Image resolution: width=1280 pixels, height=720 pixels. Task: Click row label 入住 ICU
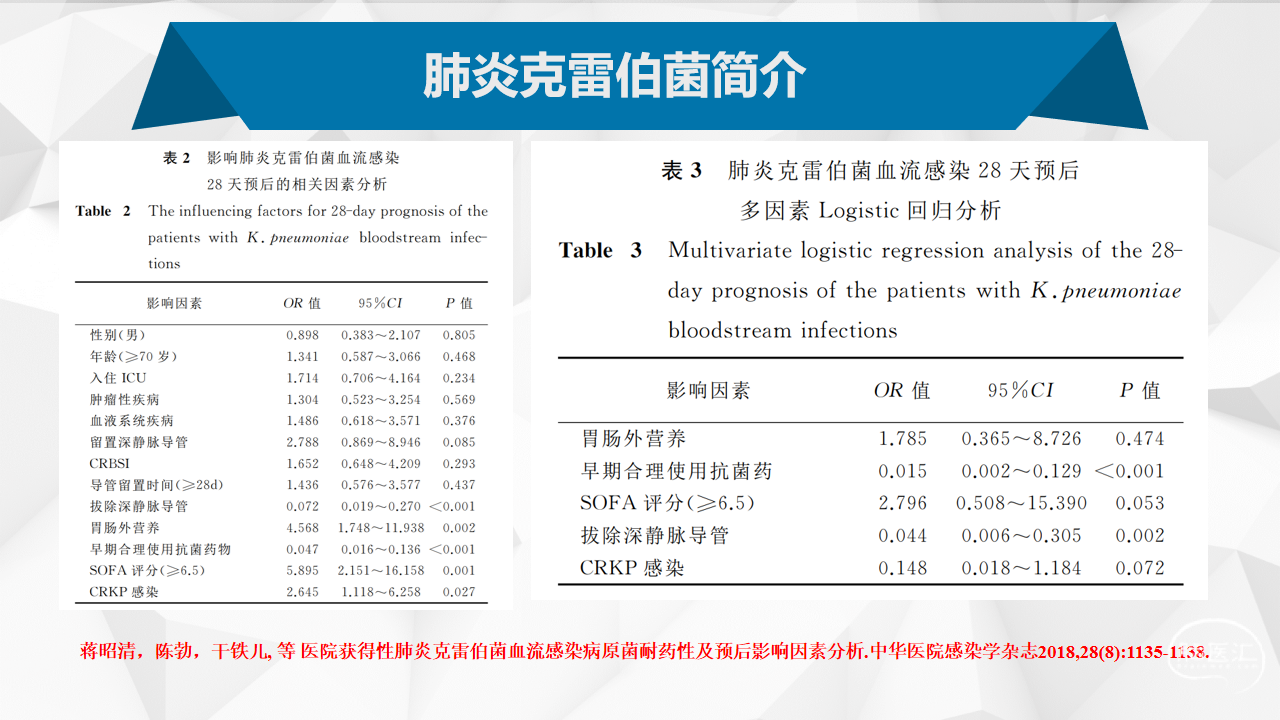click(x=118, y=378)
